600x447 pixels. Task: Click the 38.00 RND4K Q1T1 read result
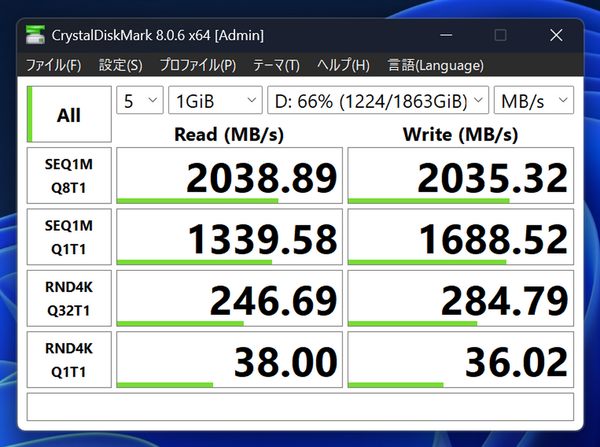[230, 360]
